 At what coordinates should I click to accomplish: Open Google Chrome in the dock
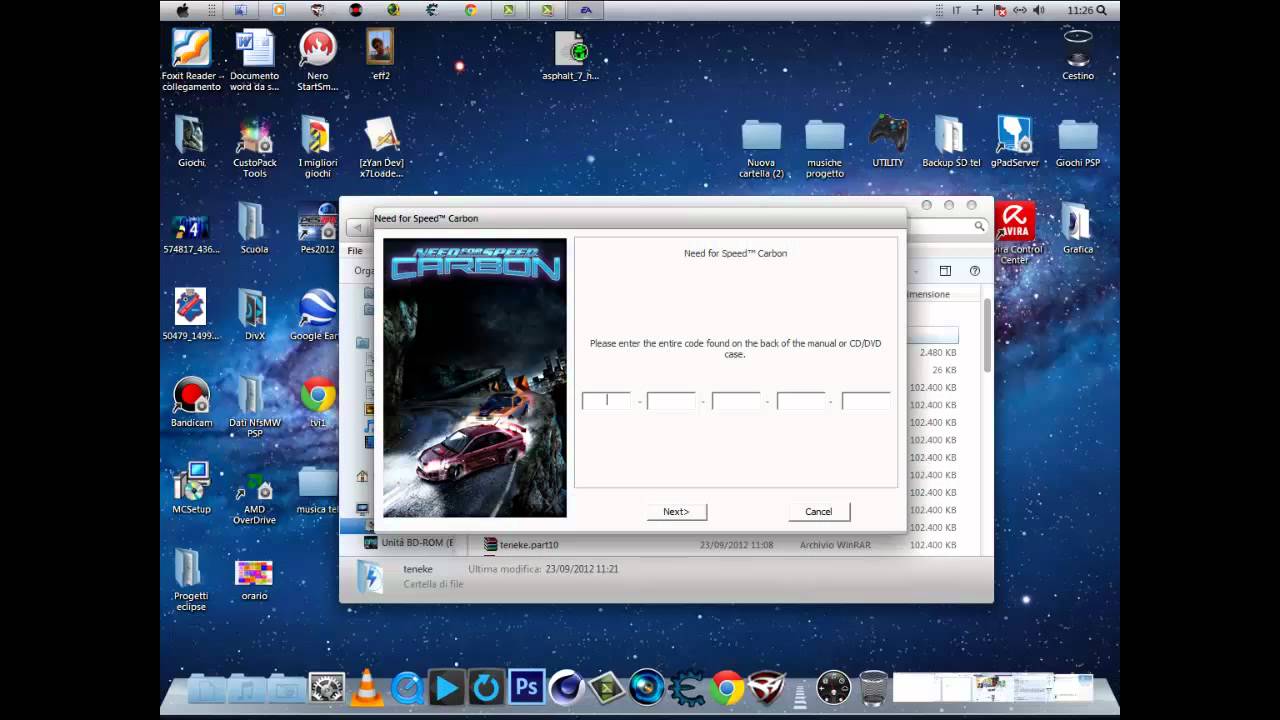click(x=727, y=687)
